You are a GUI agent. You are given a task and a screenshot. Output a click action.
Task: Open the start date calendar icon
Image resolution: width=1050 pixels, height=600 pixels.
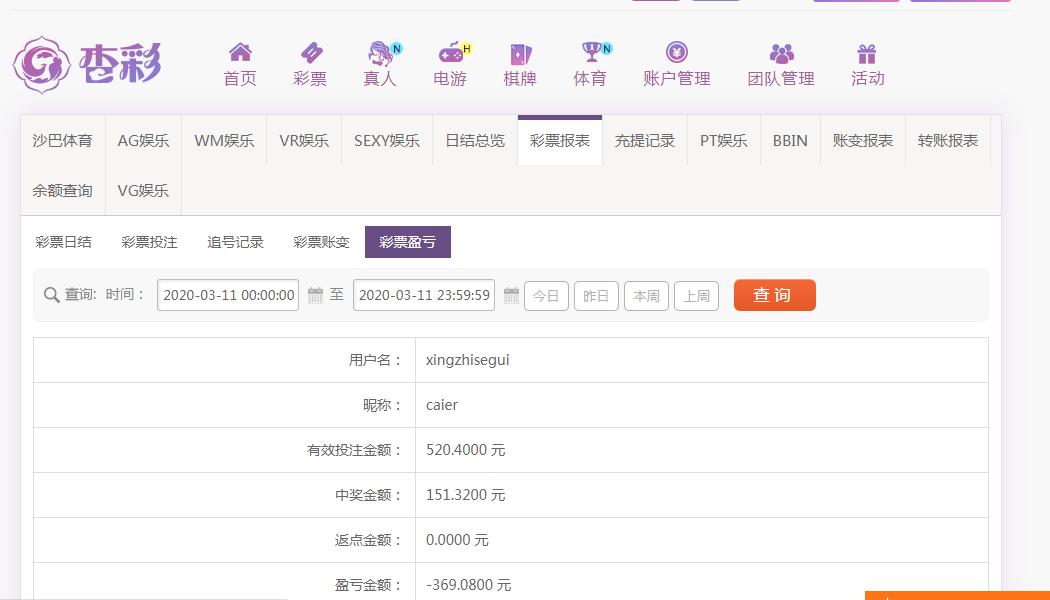[315, 295]
